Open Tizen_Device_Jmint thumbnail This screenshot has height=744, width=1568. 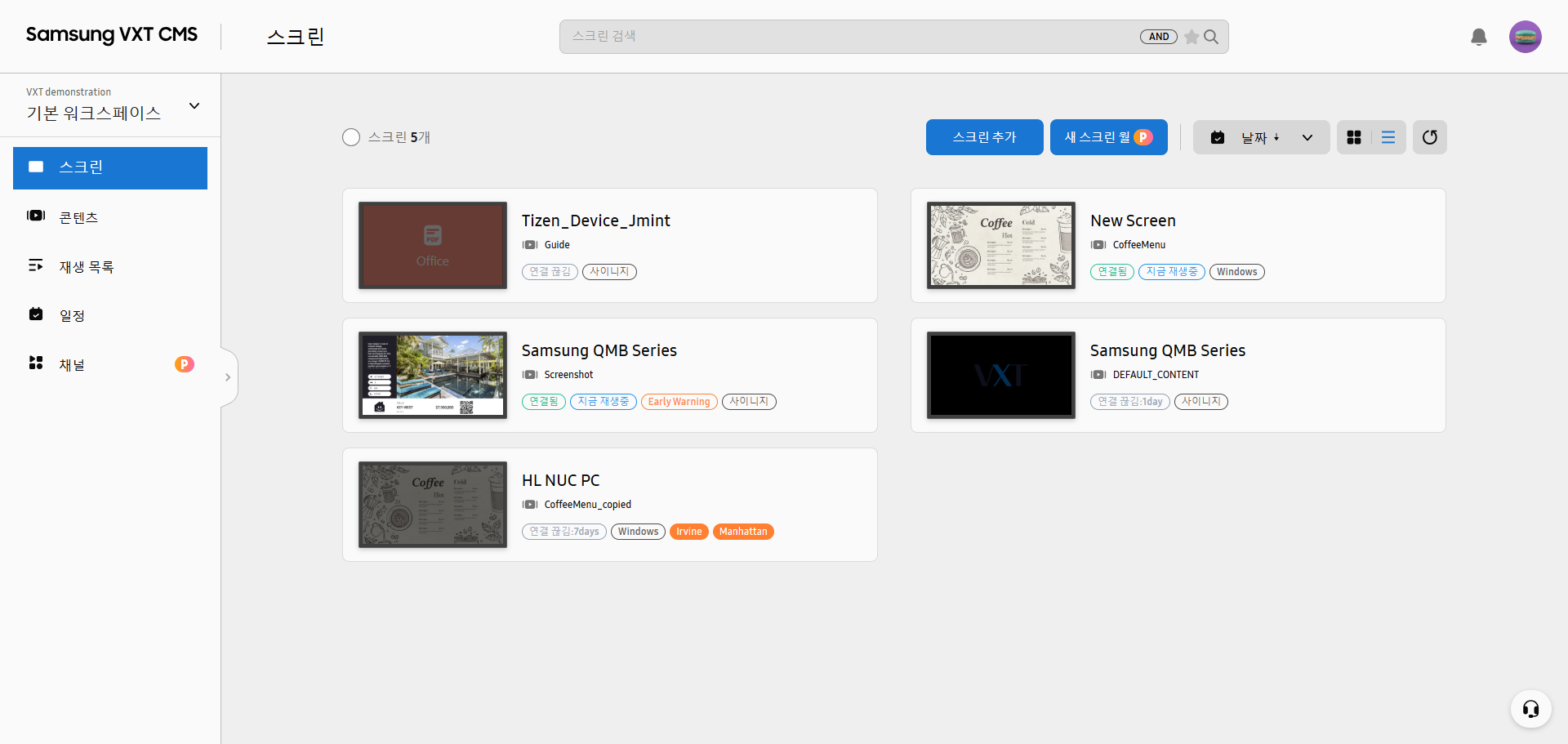tap(433, 245)
